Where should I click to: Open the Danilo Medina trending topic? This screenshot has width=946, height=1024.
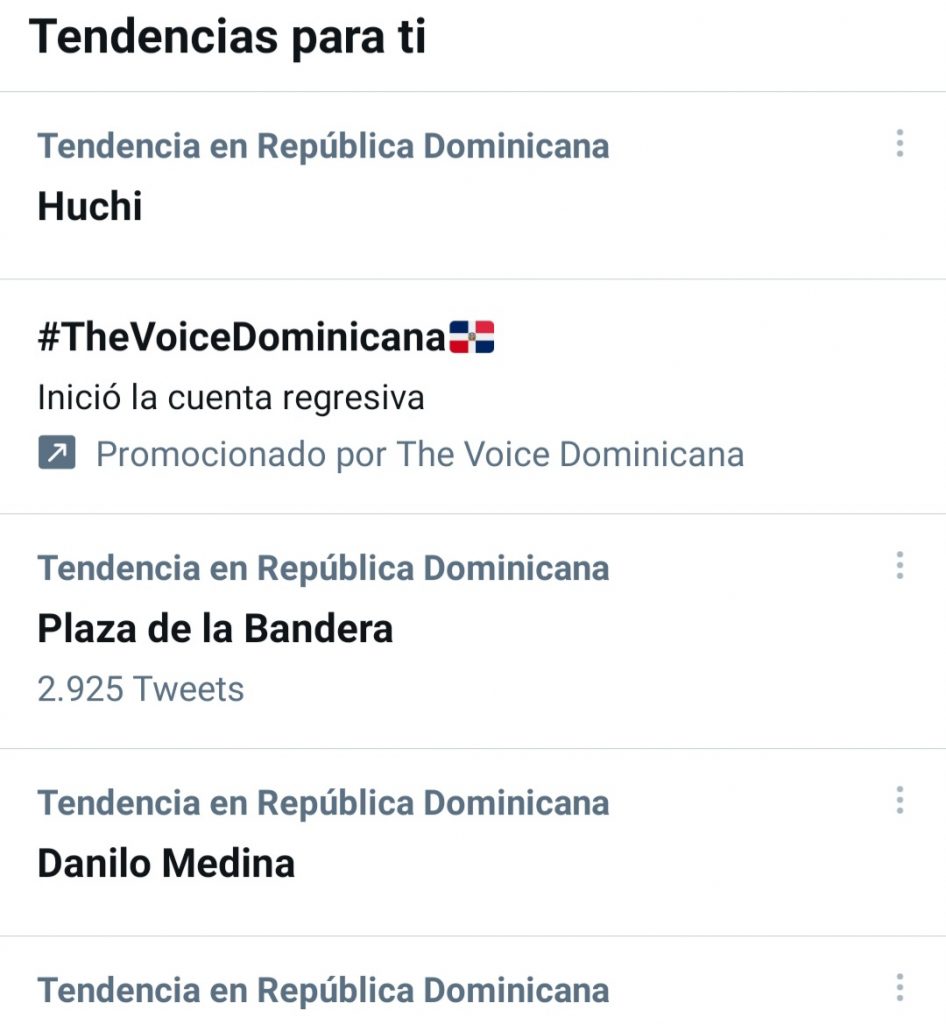[166, 862]
